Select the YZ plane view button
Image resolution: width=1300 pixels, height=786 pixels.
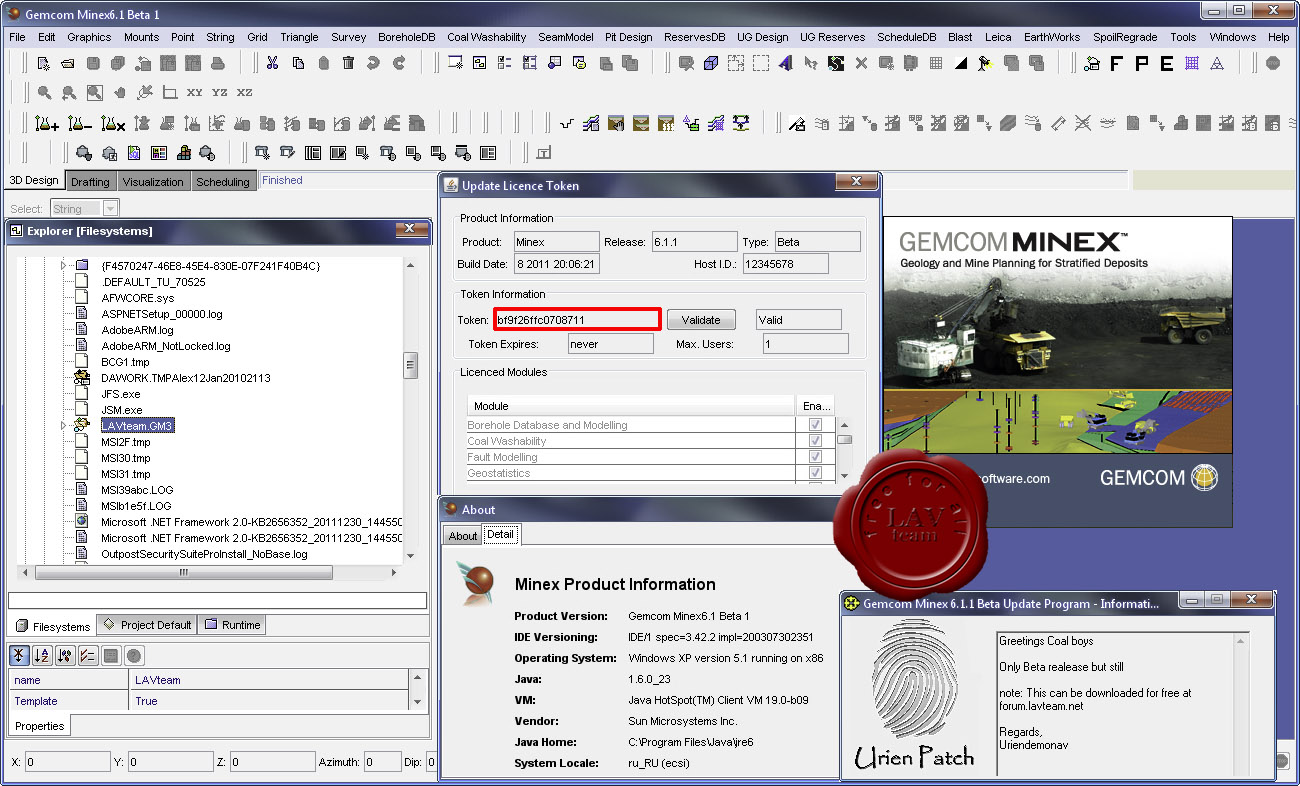(220, 92)
